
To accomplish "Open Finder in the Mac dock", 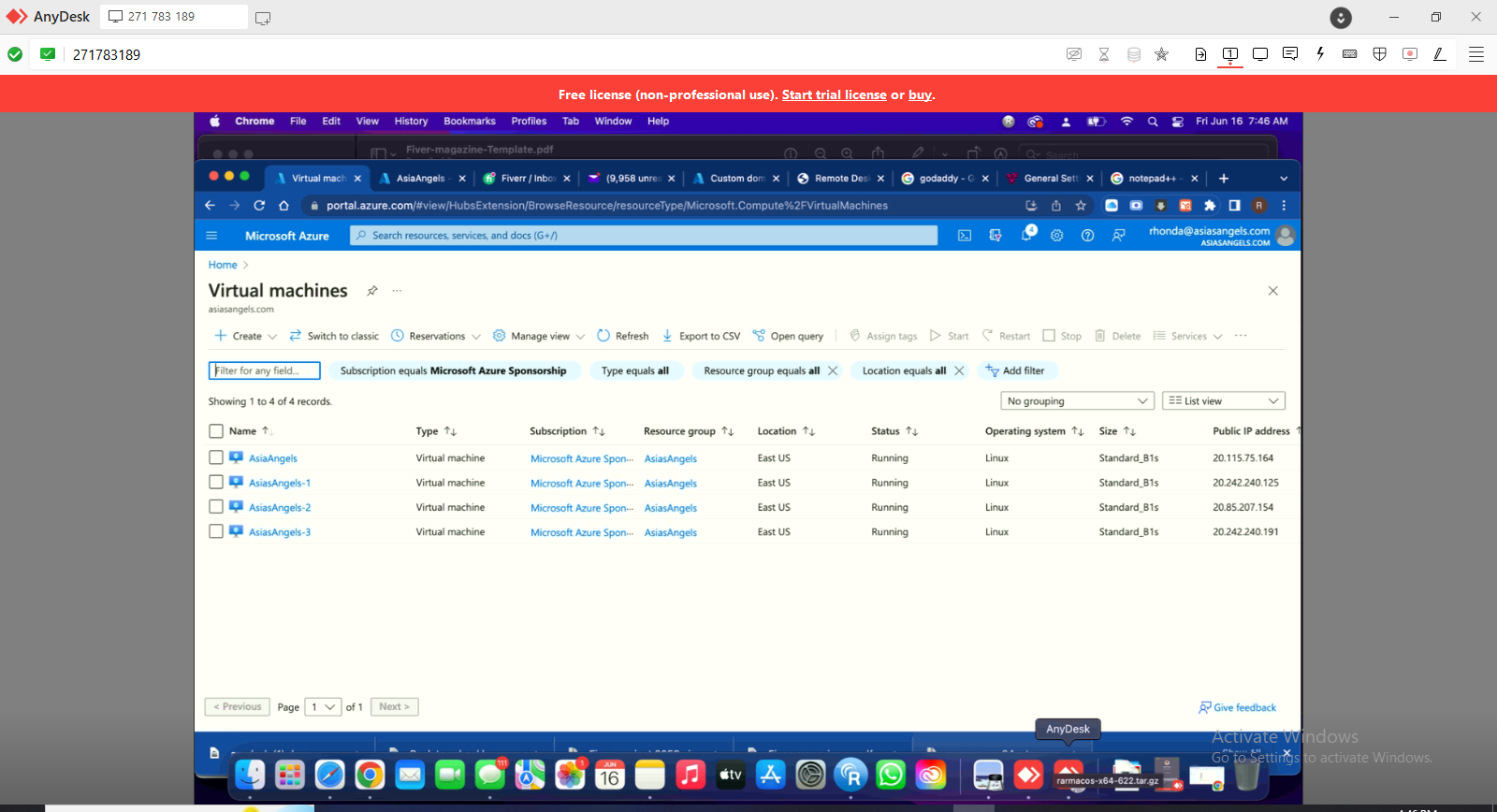I will 250,775.
